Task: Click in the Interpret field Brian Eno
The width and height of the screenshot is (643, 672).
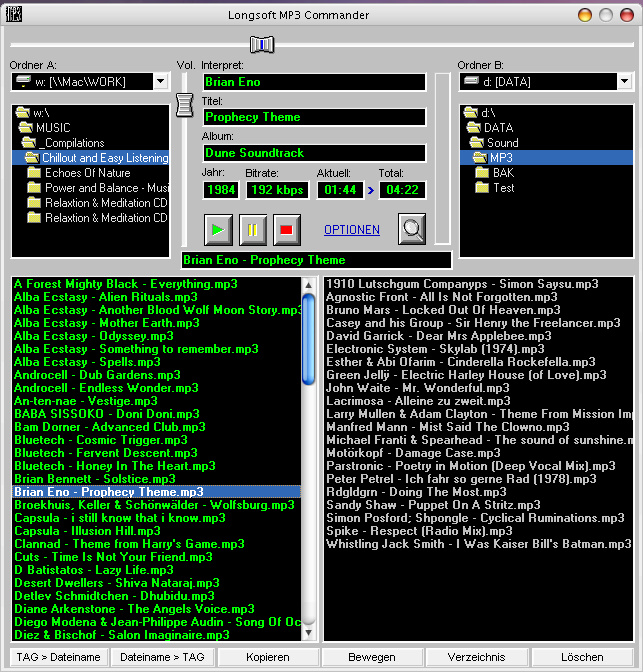Action: (314, 82)
